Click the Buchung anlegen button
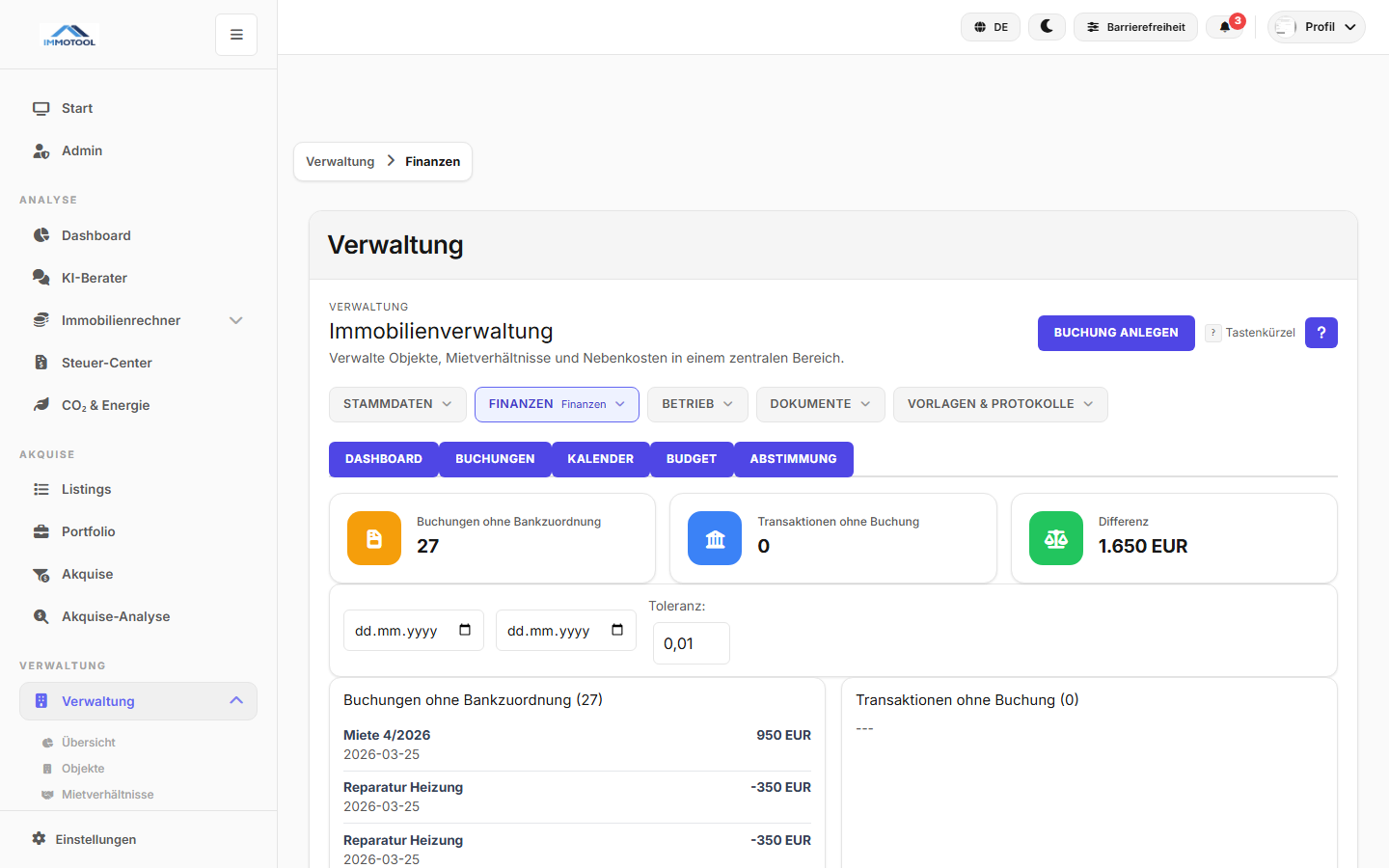Screen dimensions: 1389x868 pos(1116,333)
